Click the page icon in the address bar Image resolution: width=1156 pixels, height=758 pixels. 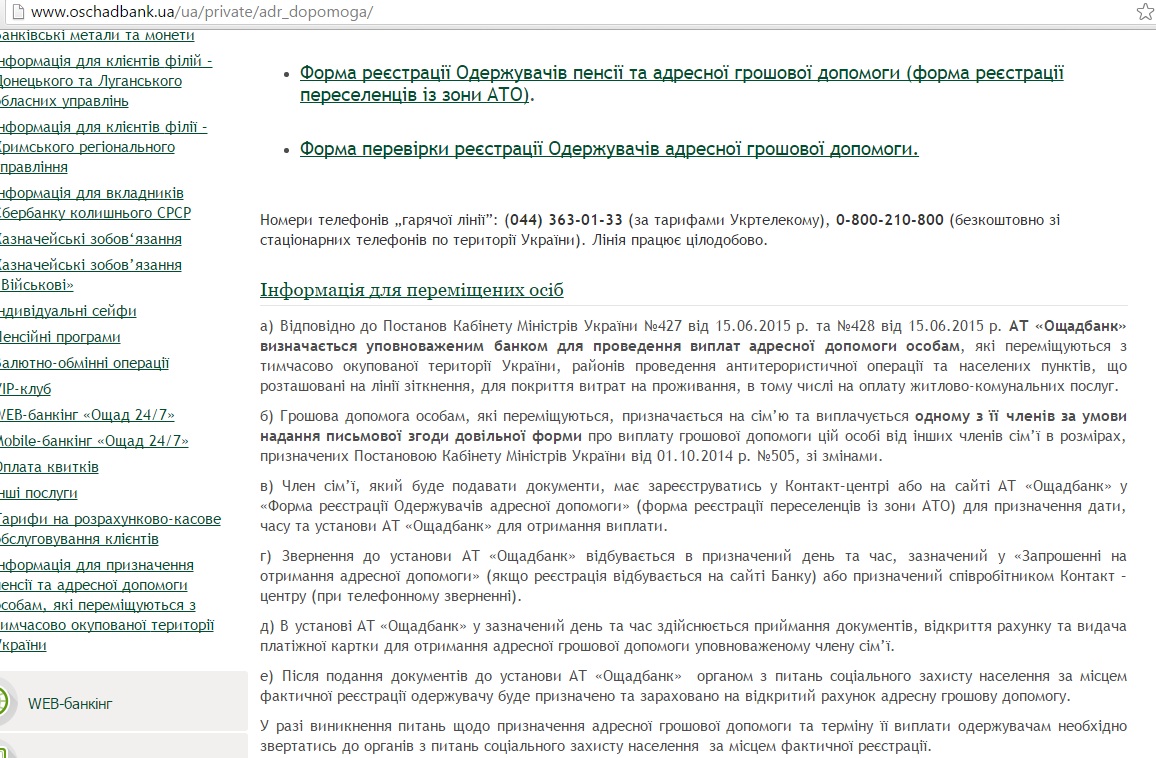click(x=18, y=12)
